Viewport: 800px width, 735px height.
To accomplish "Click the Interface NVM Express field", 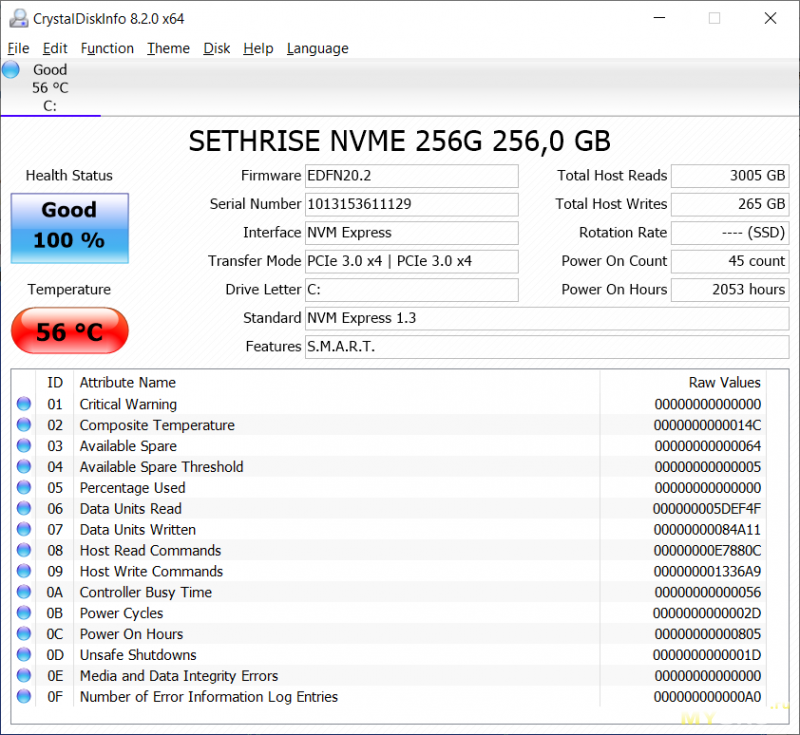I will point(412,233).
